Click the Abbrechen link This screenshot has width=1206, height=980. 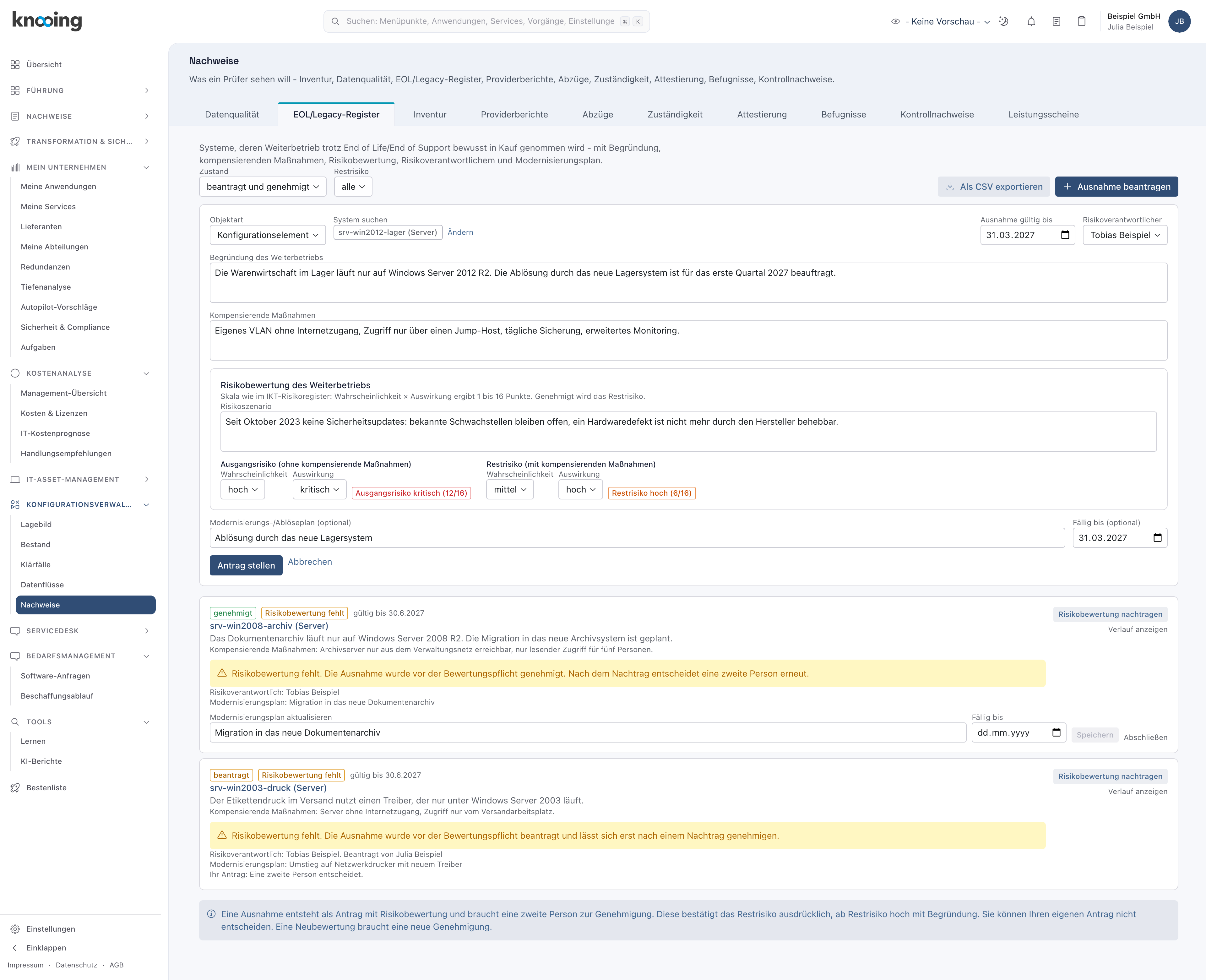click(x=310, y=562)
